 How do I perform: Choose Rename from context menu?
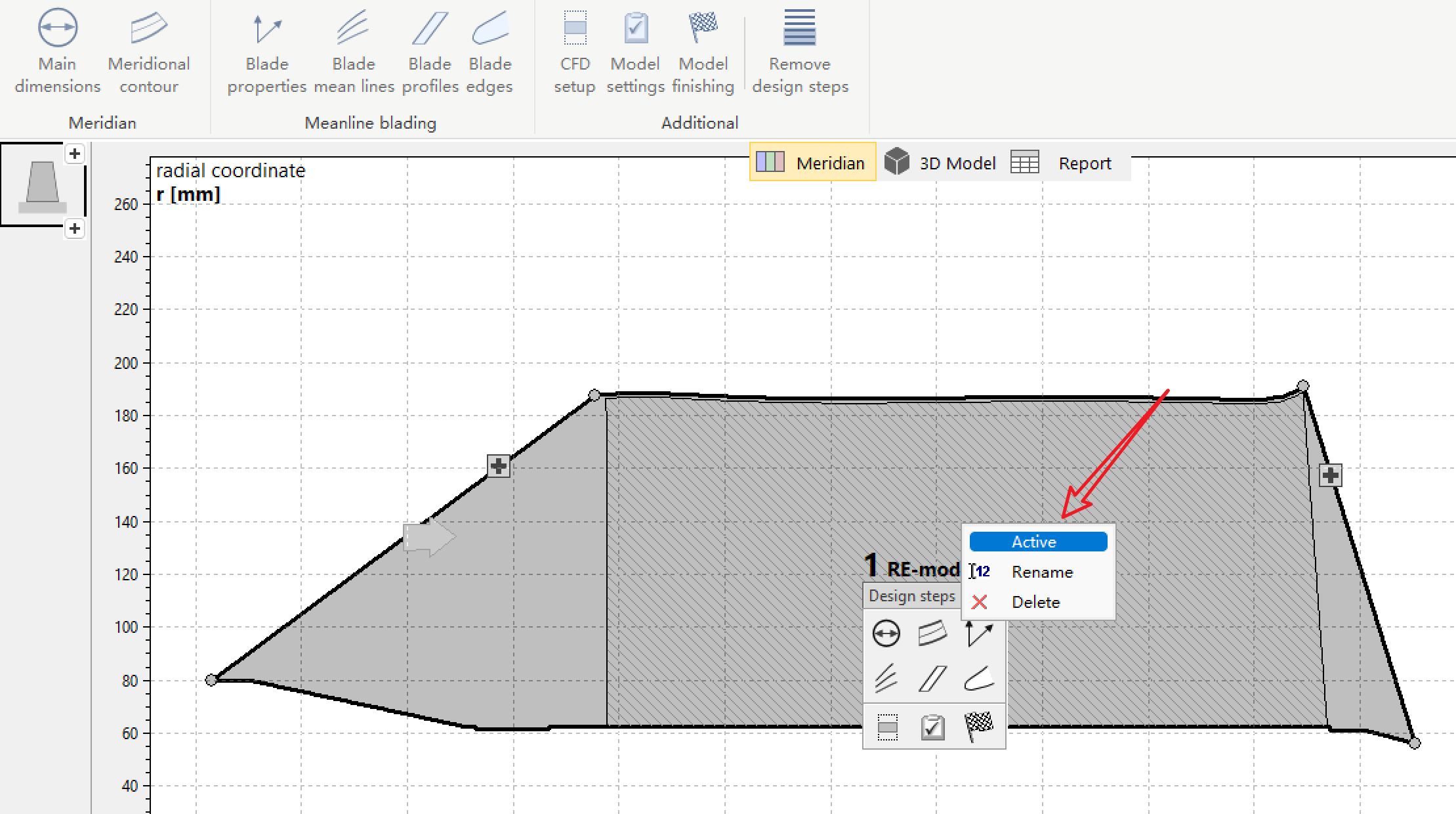pos(1041,572)
